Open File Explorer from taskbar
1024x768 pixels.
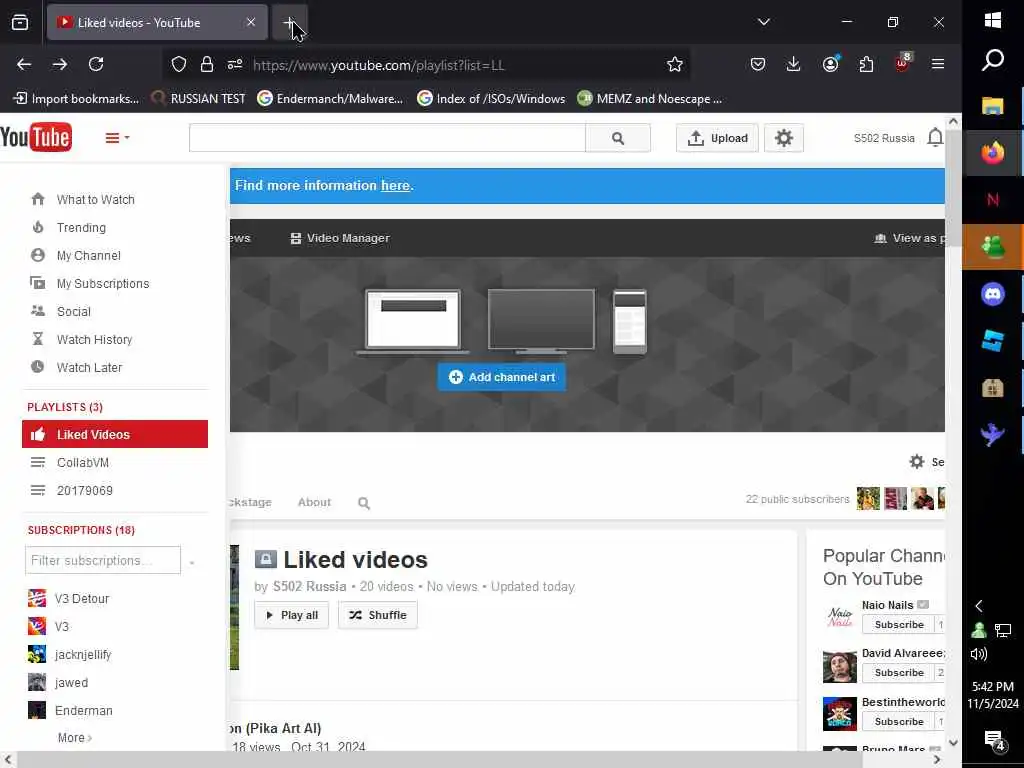pyautogui.click(x=993, y=106)
